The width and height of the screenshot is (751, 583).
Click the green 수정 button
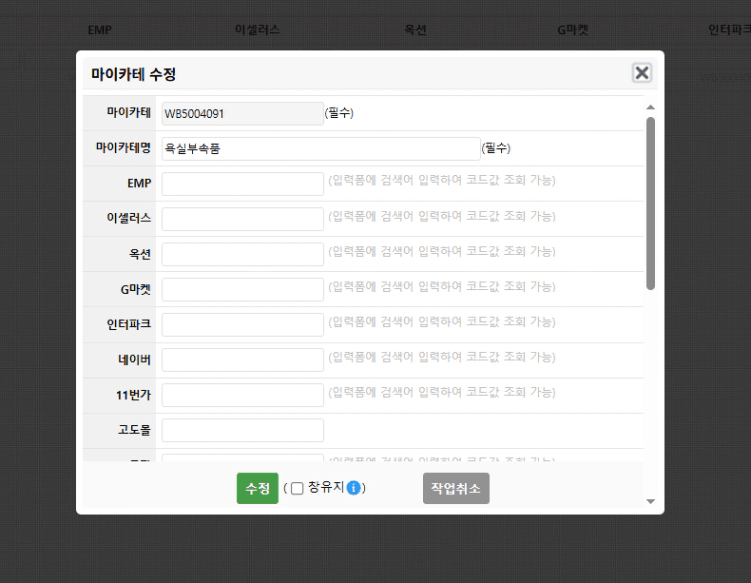coord(257,488)
